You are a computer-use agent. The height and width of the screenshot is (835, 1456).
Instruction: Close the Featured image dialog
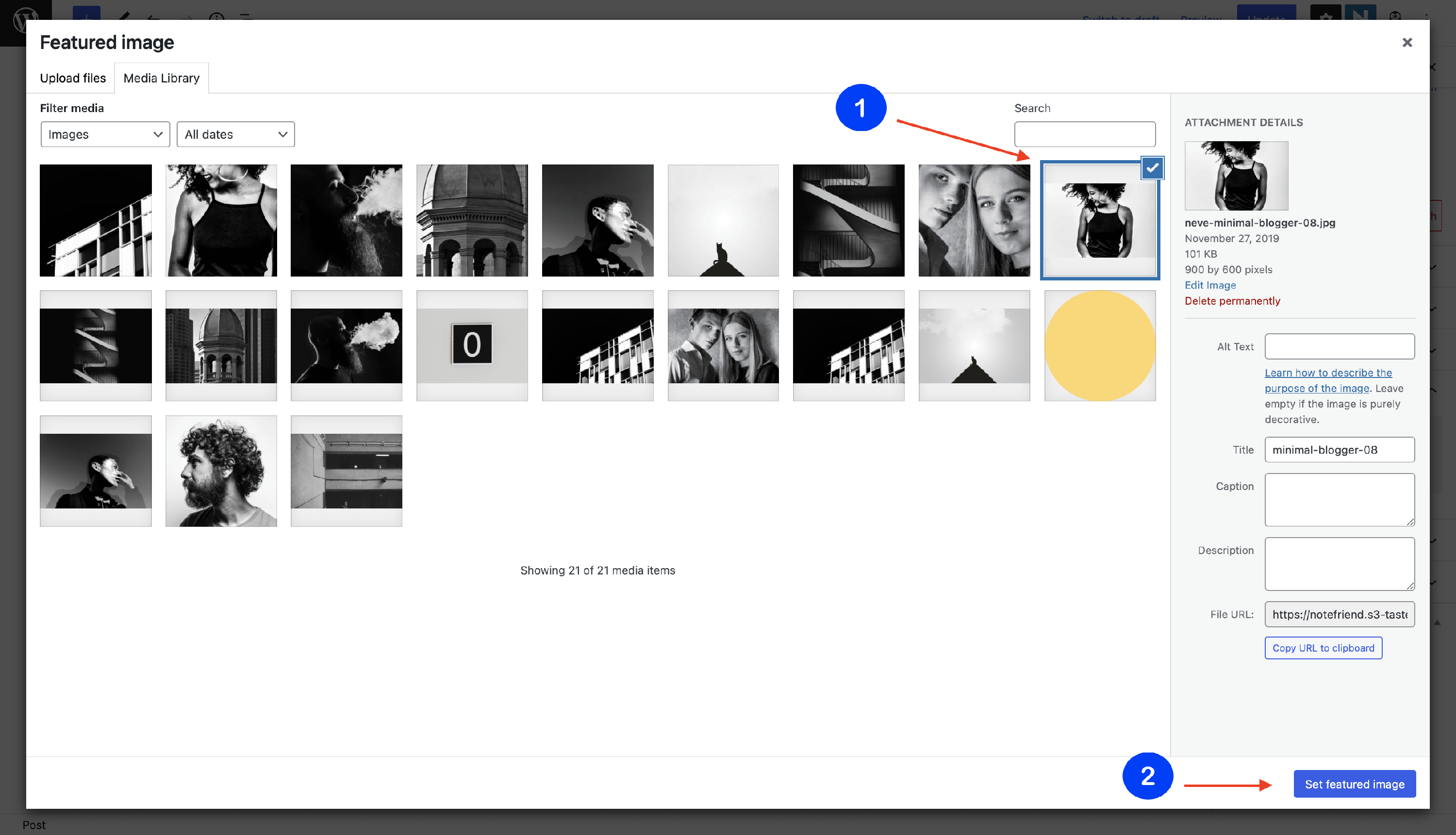pos(1406,42)
